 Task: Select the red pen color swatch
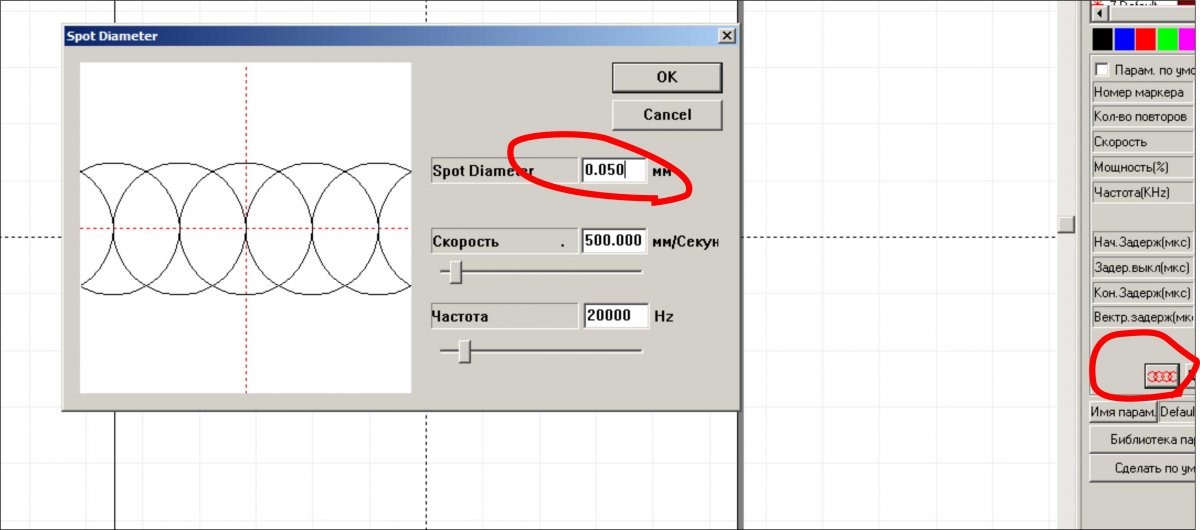(x=1146, y=39)
